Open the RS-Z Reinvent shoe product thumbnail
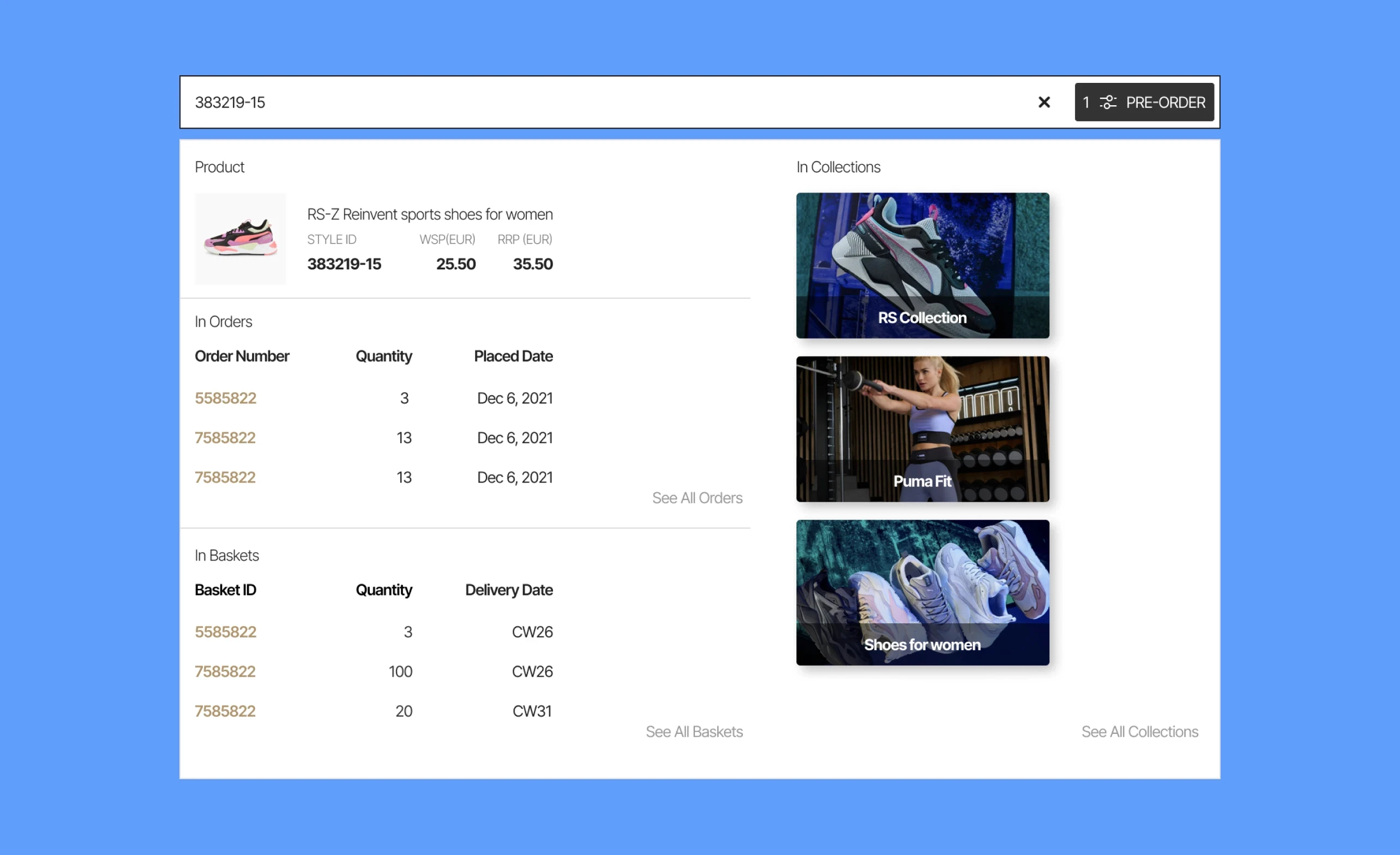The image size is (1400, 855). pos(241,239)
